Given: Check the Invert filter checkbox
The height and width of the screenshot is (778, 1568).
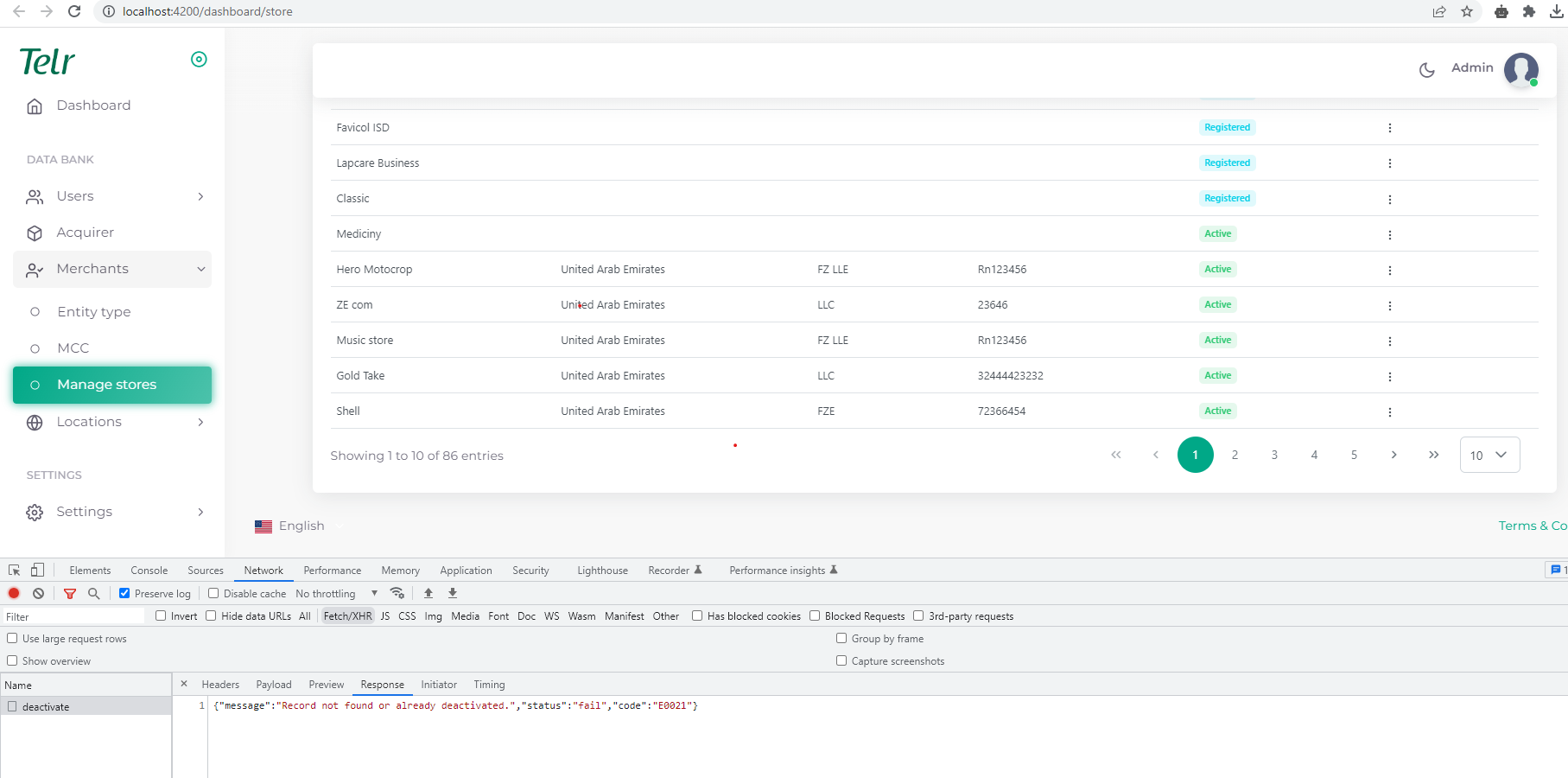Looking at the screenshot, I should tap(161, 615).
